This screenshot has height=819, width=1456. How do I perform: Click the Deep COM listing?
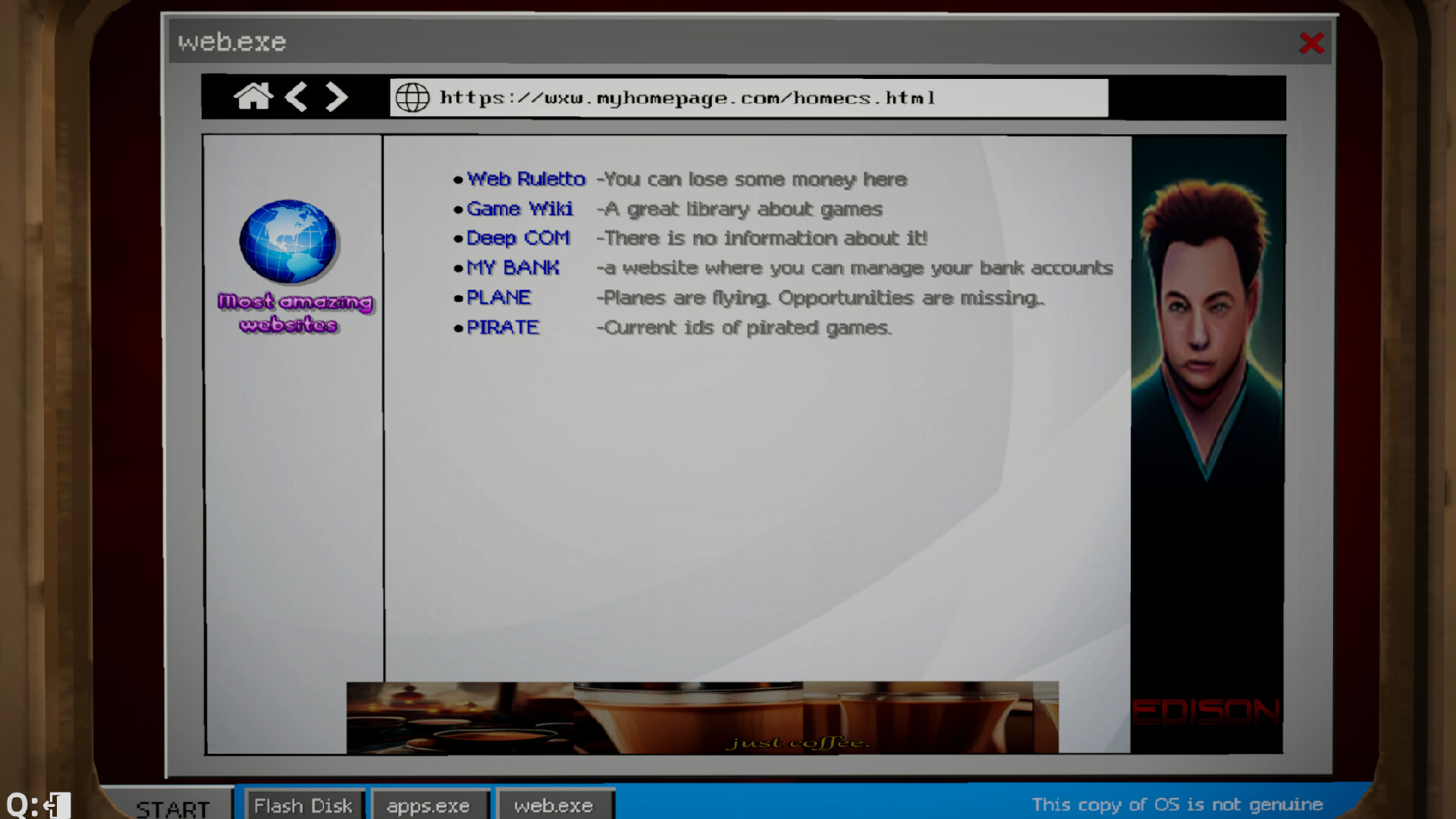click(515, 238)
